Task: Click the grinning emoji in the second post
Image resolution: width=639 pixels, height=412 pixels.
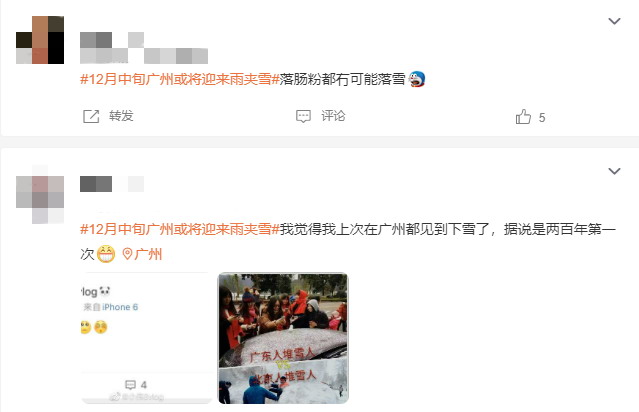Action: tap(106, 254)
